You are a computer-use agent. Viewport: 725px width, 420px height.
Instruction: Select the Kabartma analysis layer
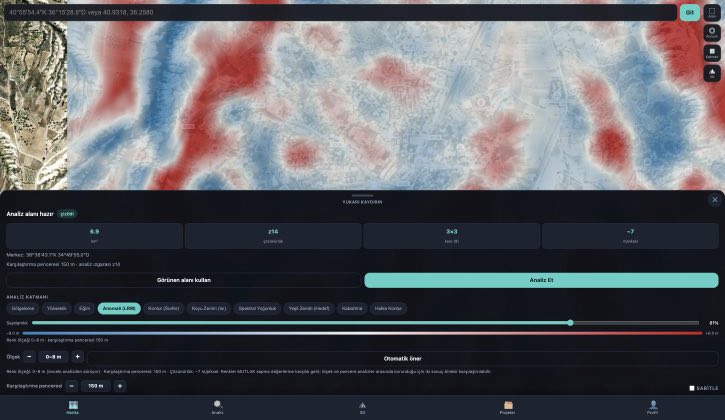point(352,309)
